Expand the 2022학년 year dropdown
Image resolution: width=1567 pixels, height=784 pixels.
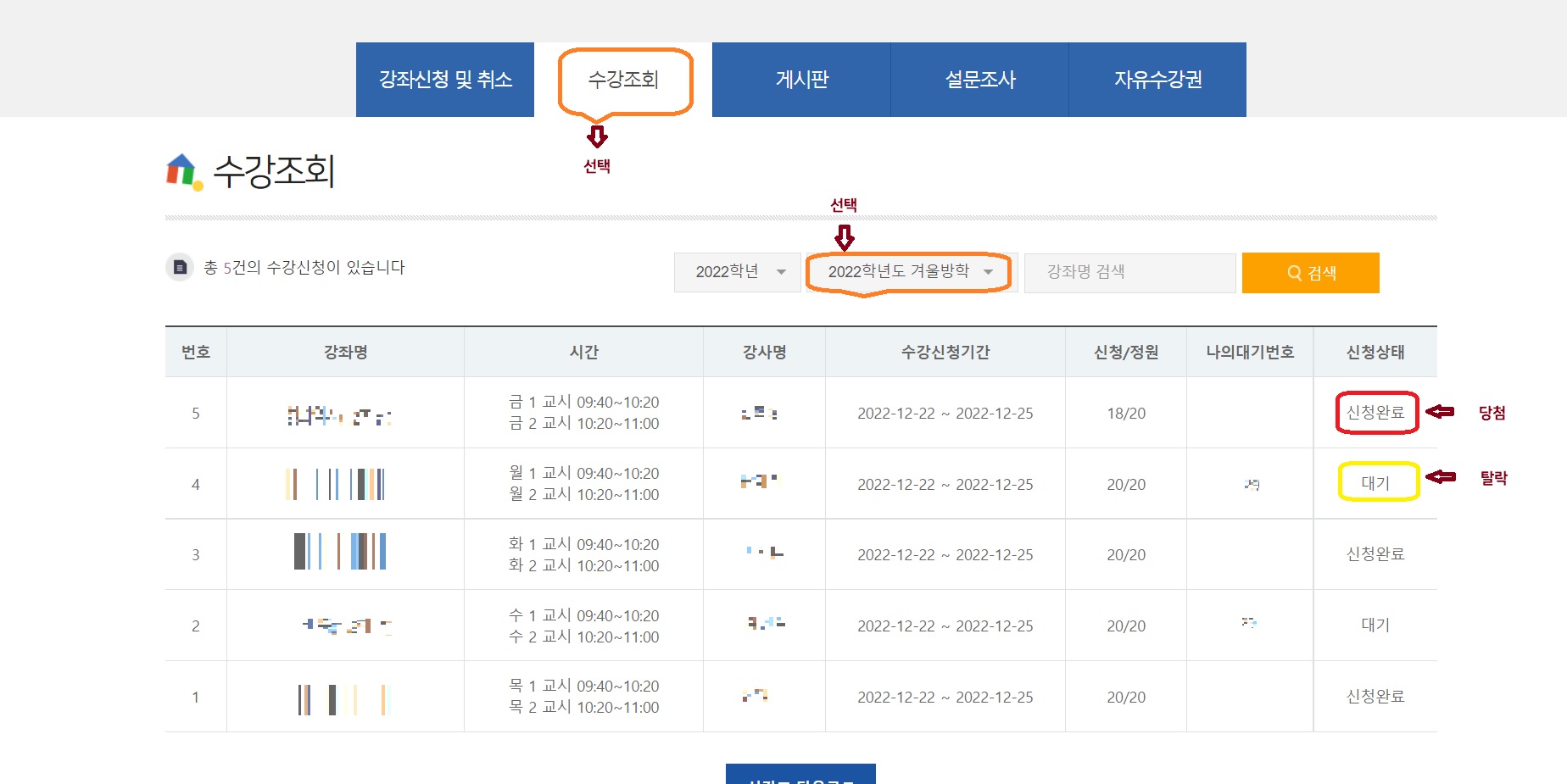coord(737,272)
